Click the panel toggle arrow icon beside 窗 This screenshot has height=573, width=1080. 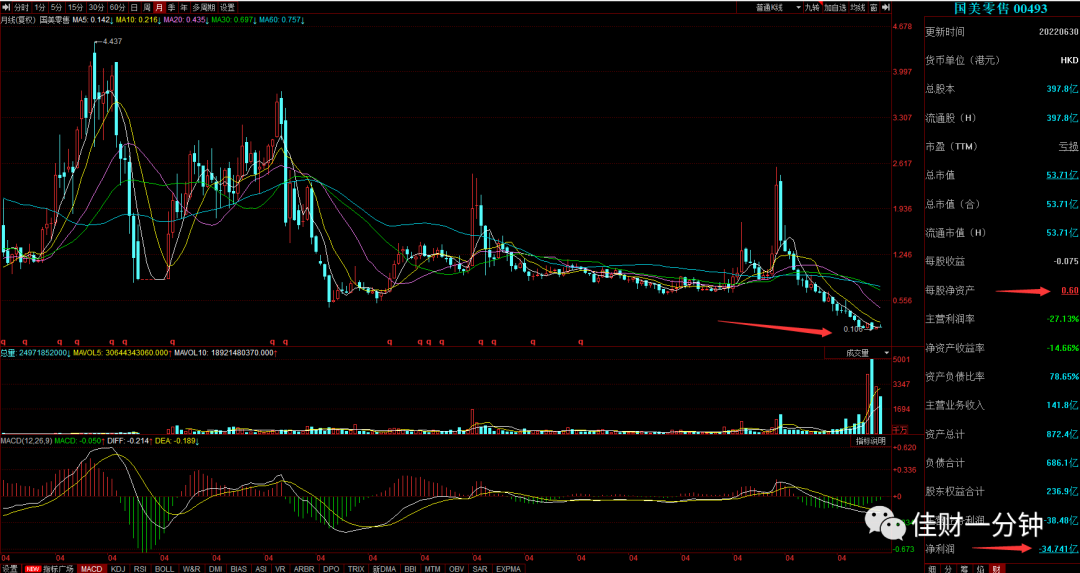(886, 8)
